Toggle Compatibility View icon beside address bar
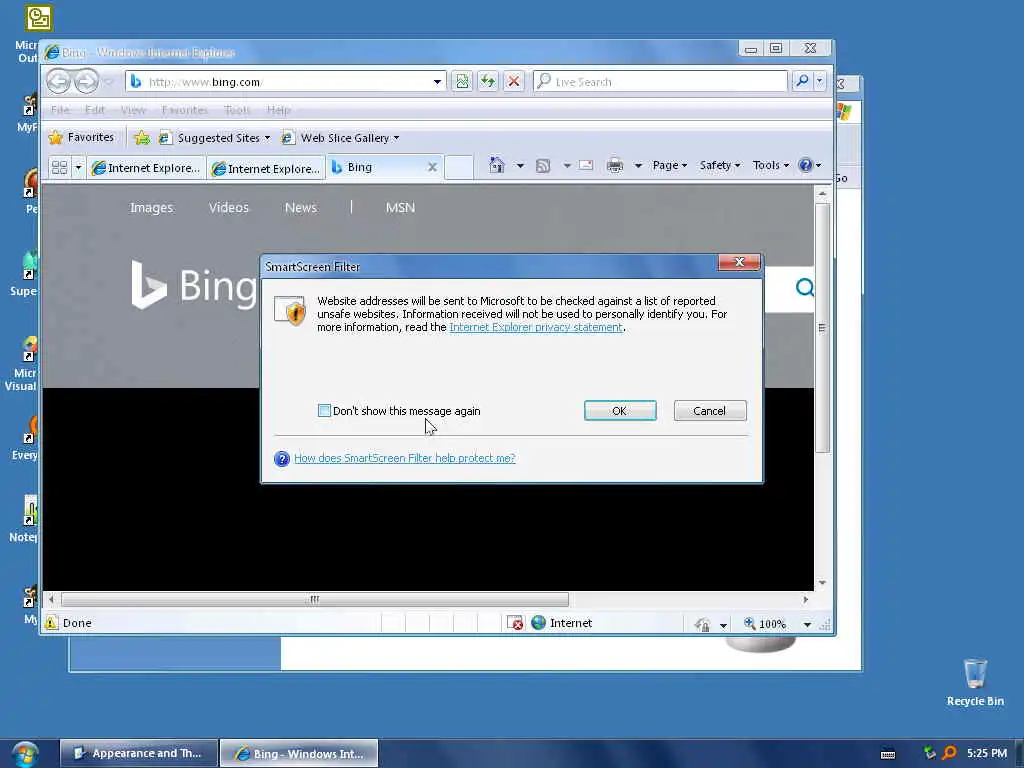 click(462, 82)
